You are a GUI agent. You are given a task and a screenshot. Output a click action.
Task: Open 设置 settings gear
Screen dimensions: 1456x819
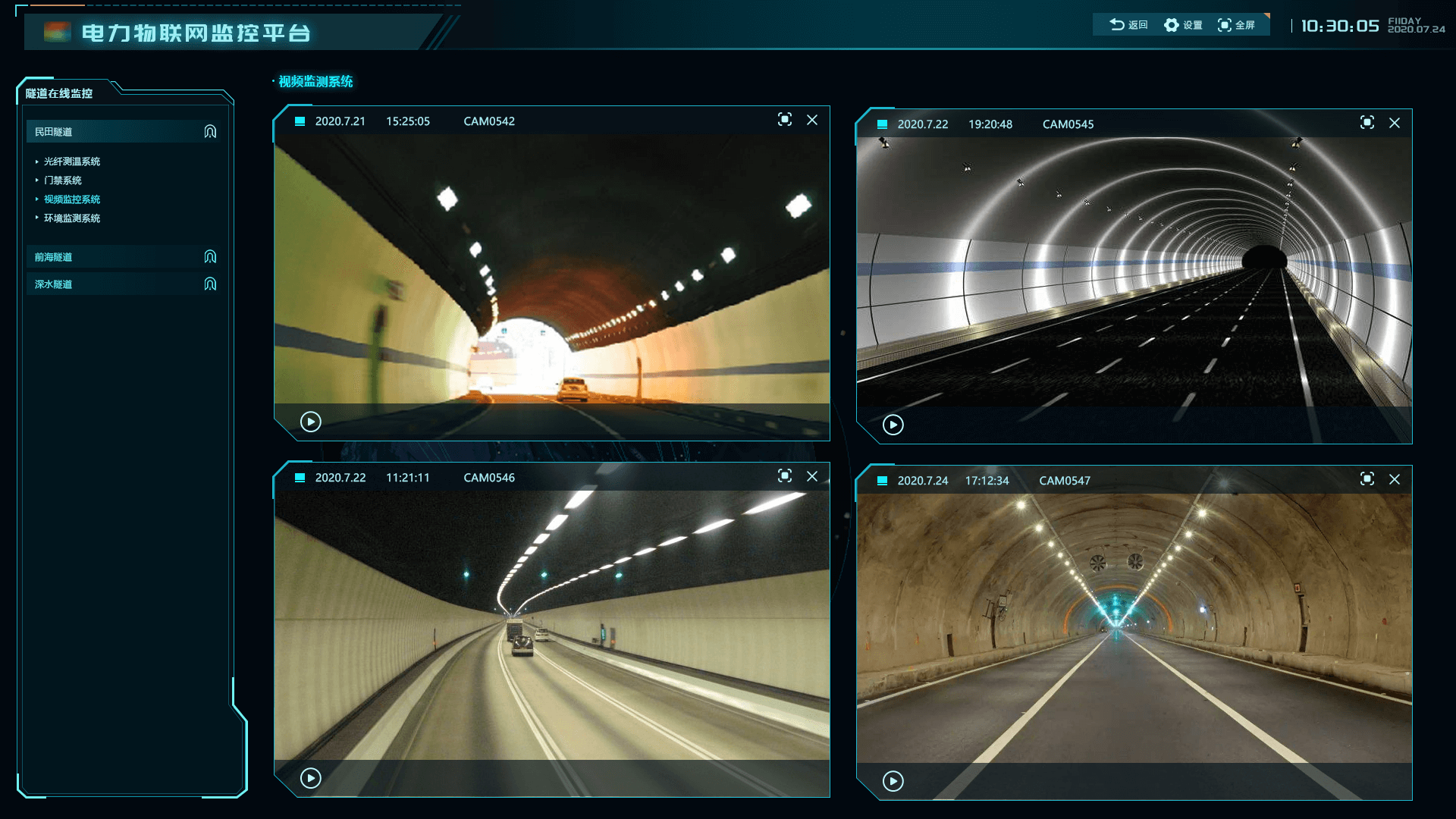click(x=1184, y=25)
